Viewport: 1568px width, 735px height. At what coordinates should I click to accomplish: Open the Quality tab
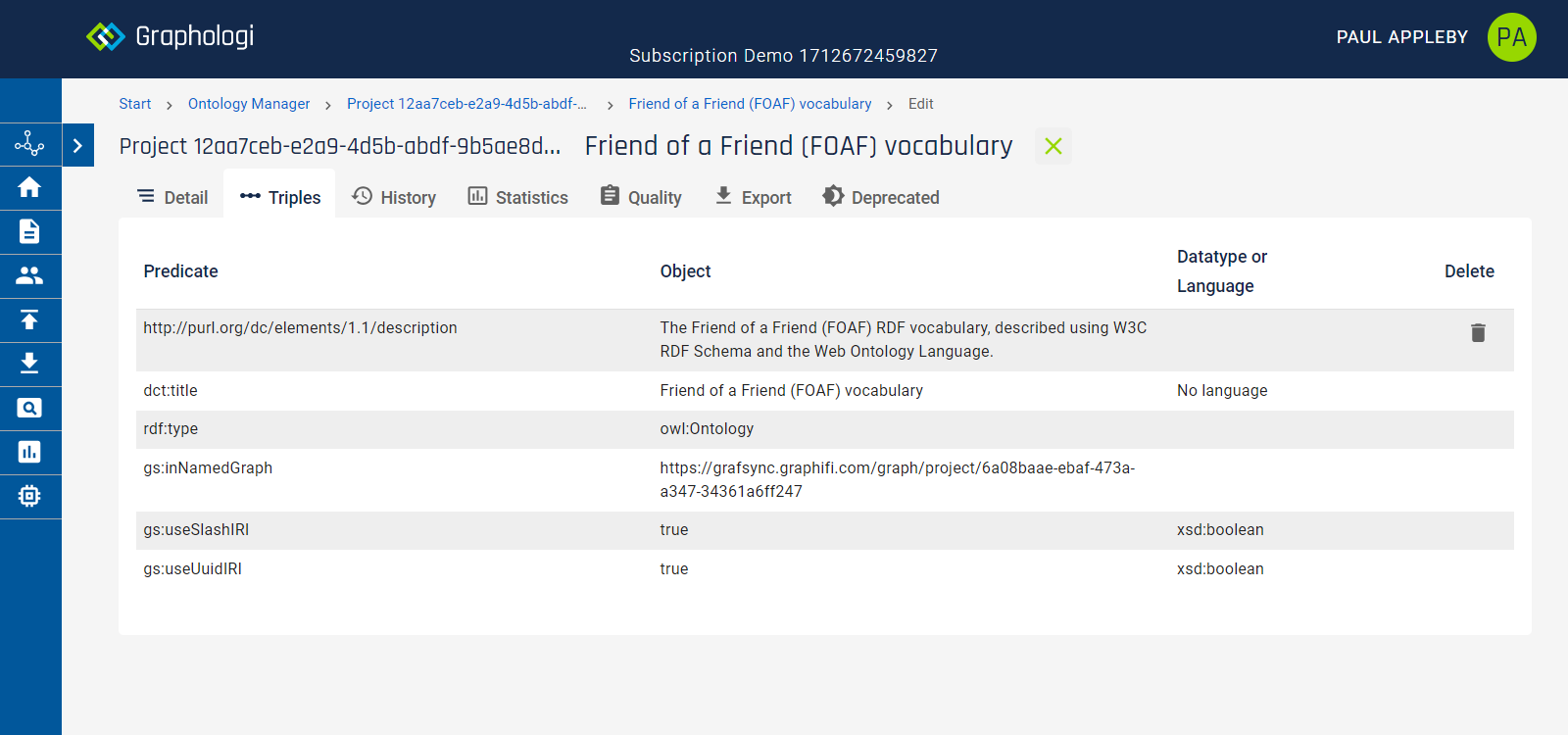(641, 197)
